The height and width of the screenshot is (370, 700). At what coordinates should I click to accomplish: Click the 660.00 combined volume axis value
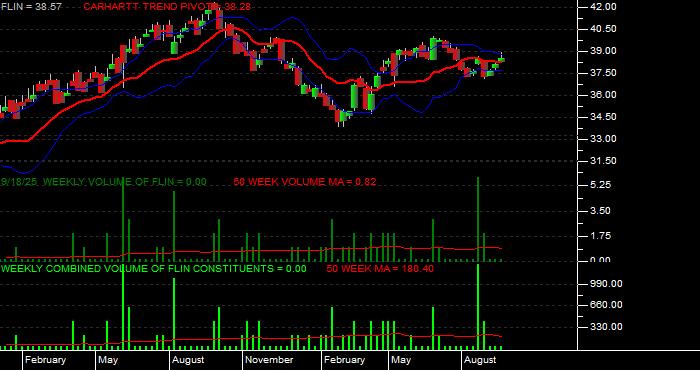(x=606, y=305)
